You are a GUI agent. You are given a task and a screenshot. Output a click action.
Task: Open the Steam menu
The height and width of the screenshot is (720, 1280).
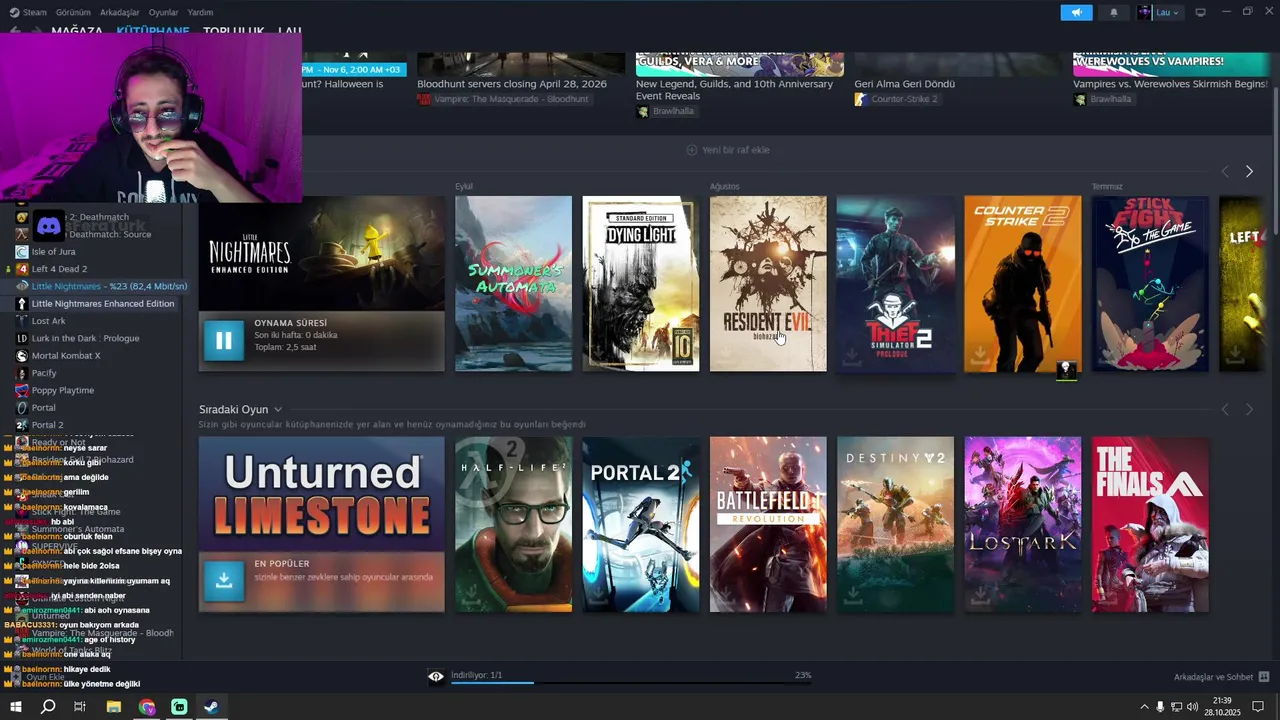(x=28, y=12)
